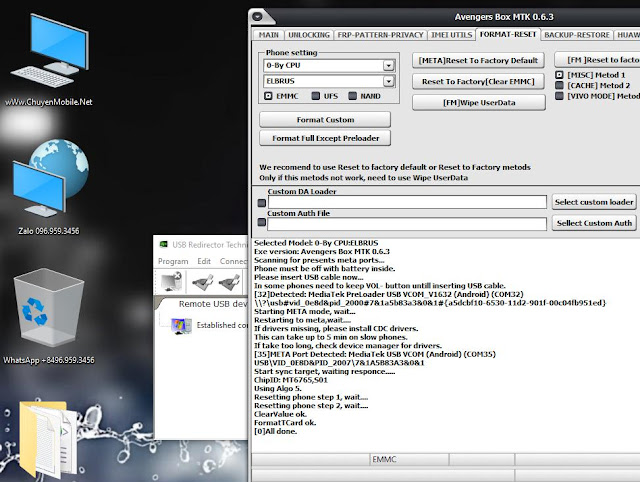Click Sellect Custom Auth button

pyautogui.click(x=594, y=223)
